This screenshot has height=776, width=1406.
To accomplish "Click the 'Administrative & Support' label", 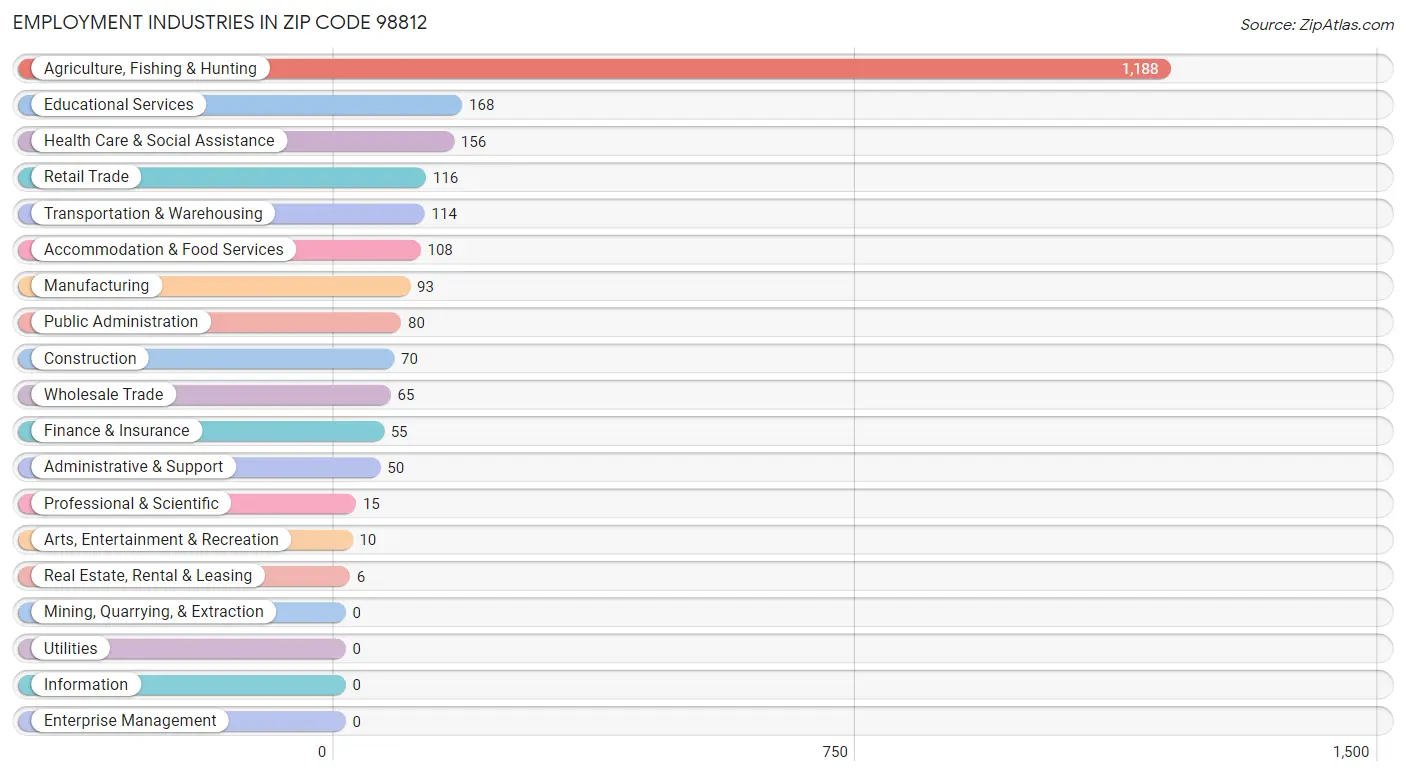I will (134, 467).
